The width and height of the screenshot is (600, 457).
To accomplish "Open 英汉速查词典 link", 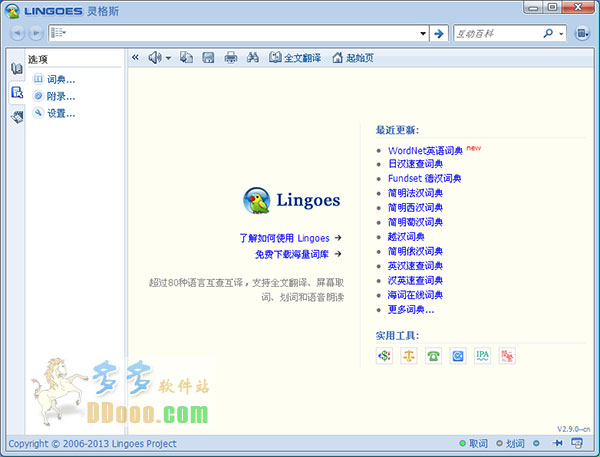I will tap(415, 266).
